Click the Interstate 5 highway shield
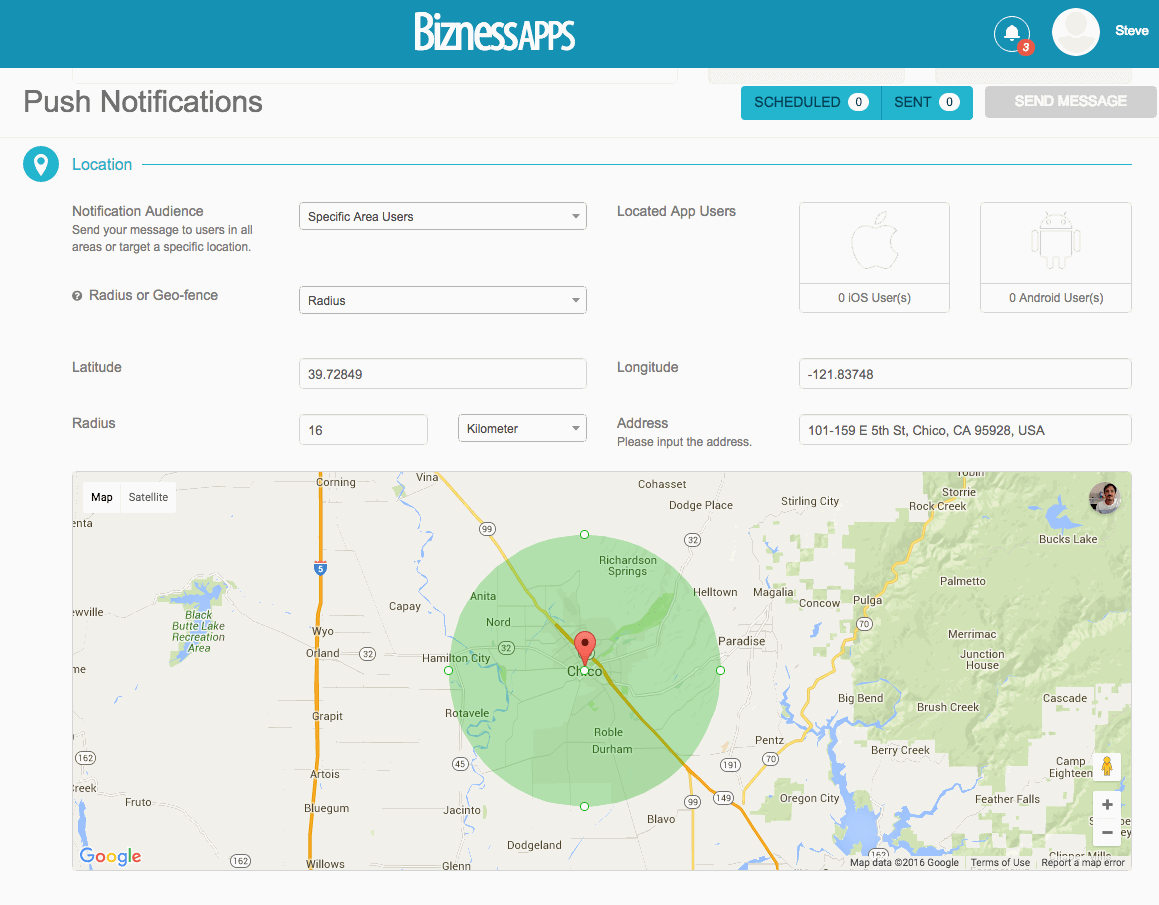 [x=320, y=569]
